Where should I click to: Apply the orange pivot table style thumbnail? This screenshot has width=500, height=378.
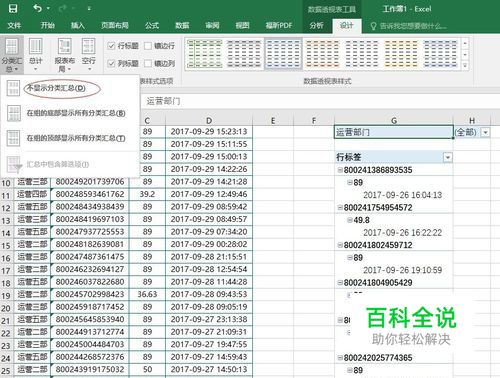point(323,54)
